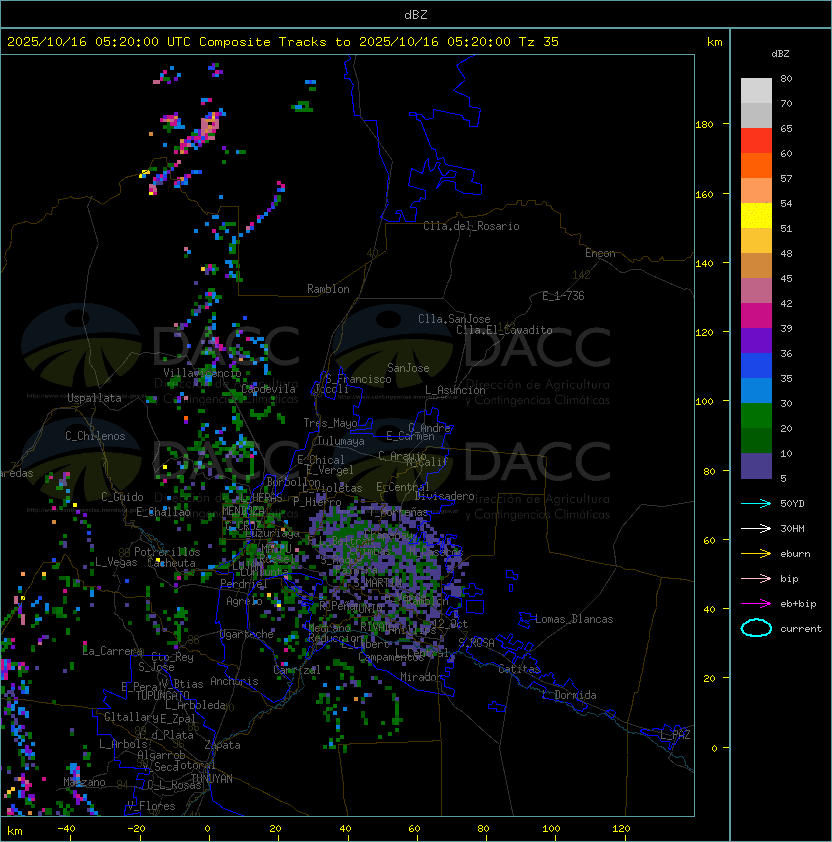Click the dBZ title at top
Screen dimensions: 832x842
416,15
